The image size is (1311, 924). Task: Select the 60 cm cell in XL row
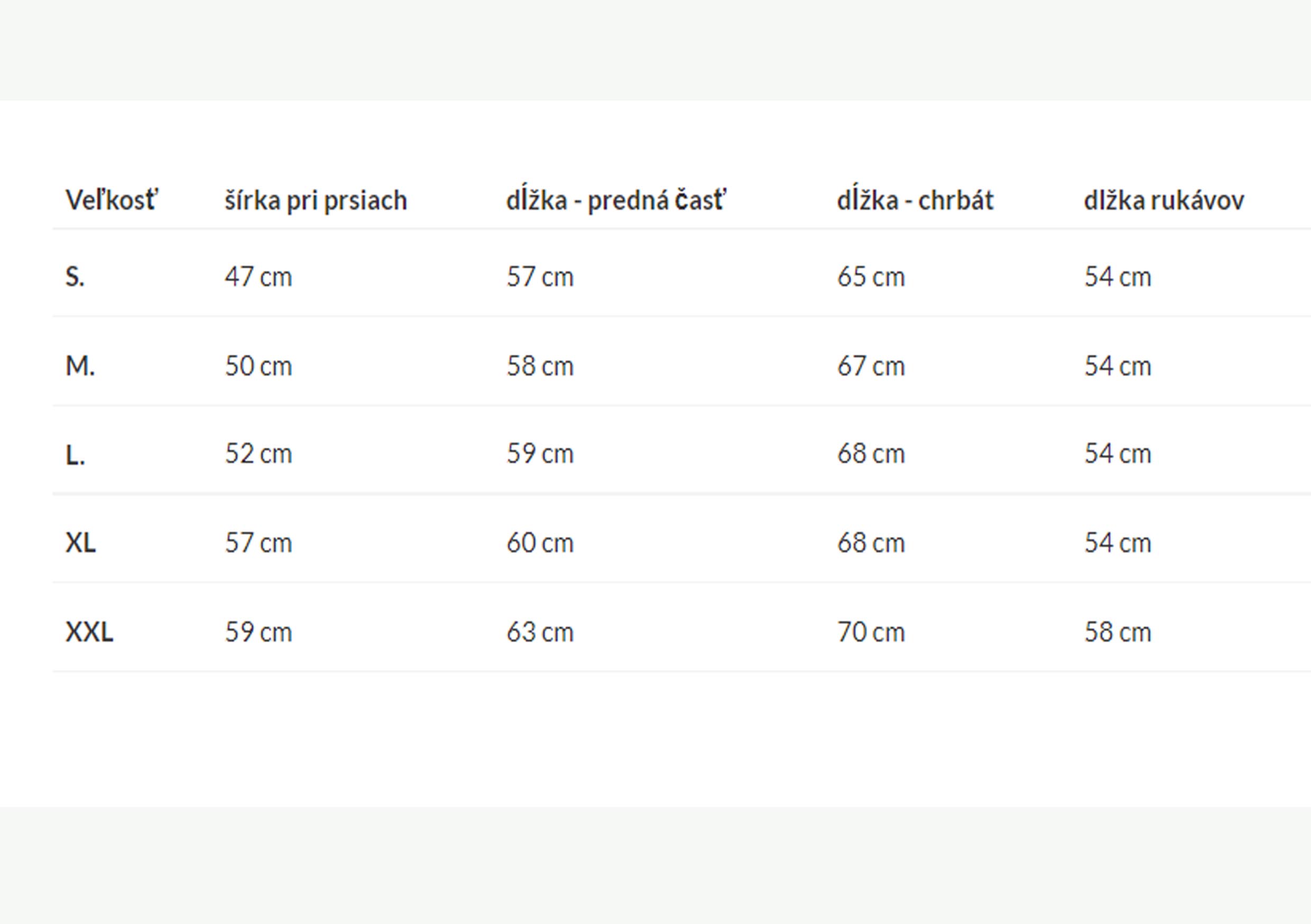coord(540,542)
